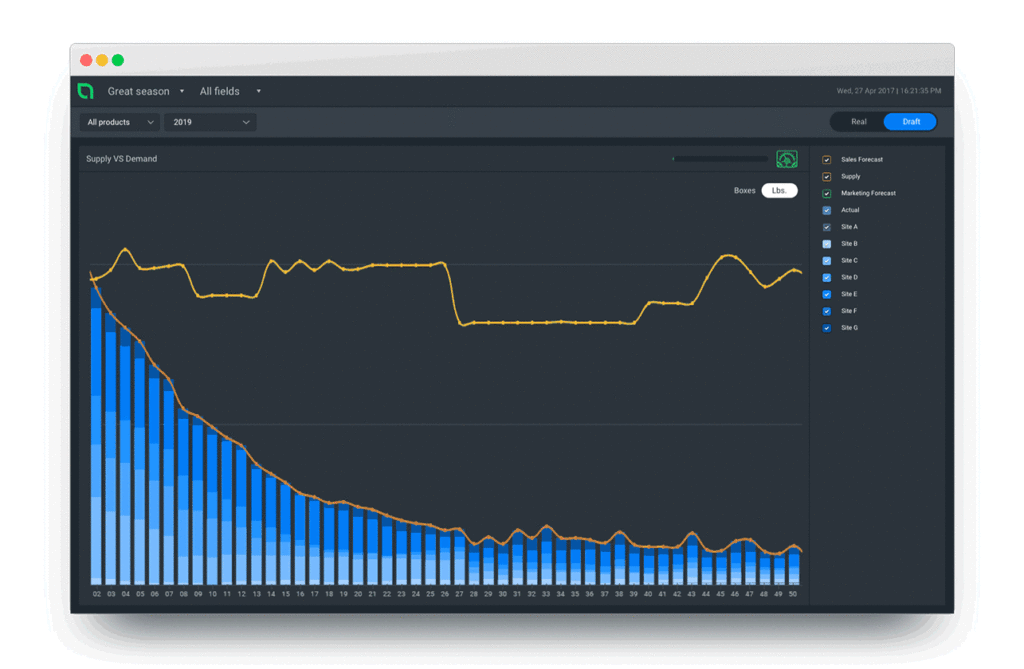Disable the Marketing Forecast checkbox
The image size is (1024, 669).
click(826, 194)
